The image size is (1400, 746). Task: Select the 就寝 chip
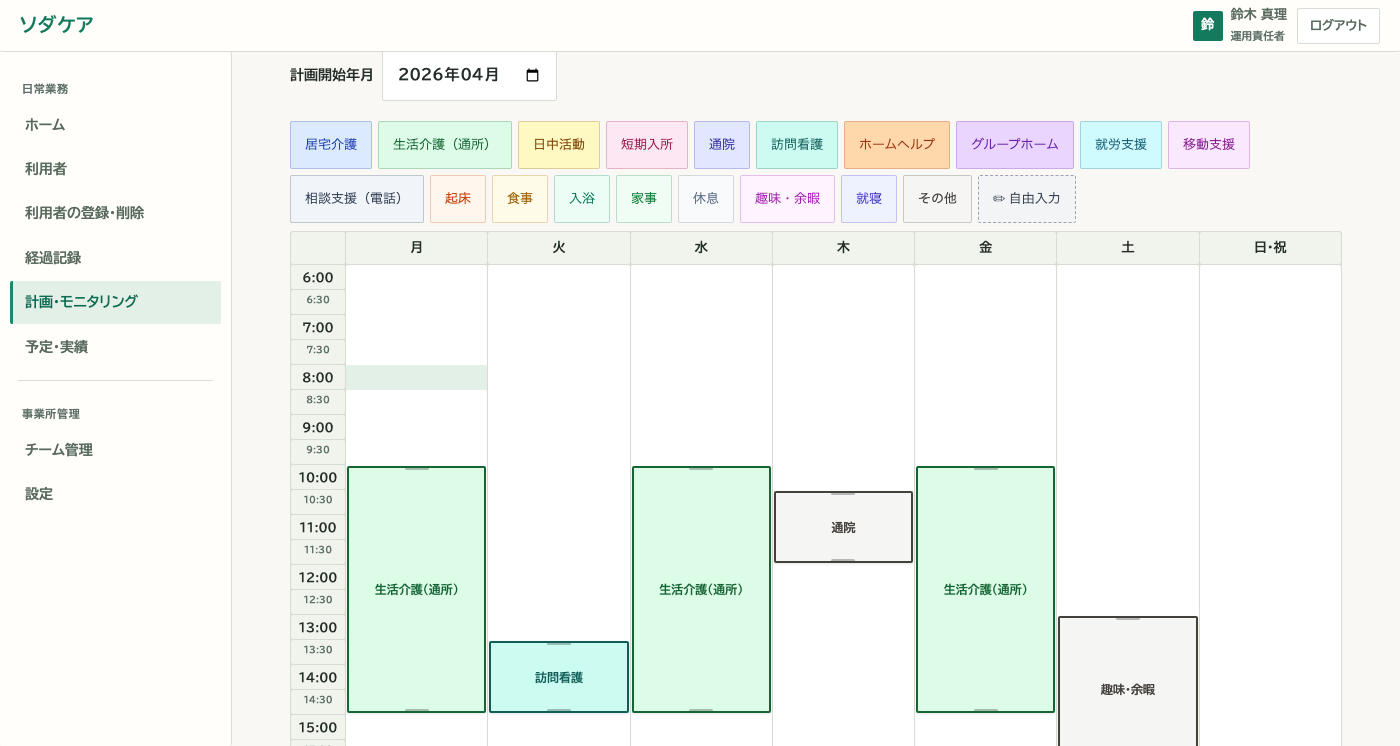(x=869, y=199)
